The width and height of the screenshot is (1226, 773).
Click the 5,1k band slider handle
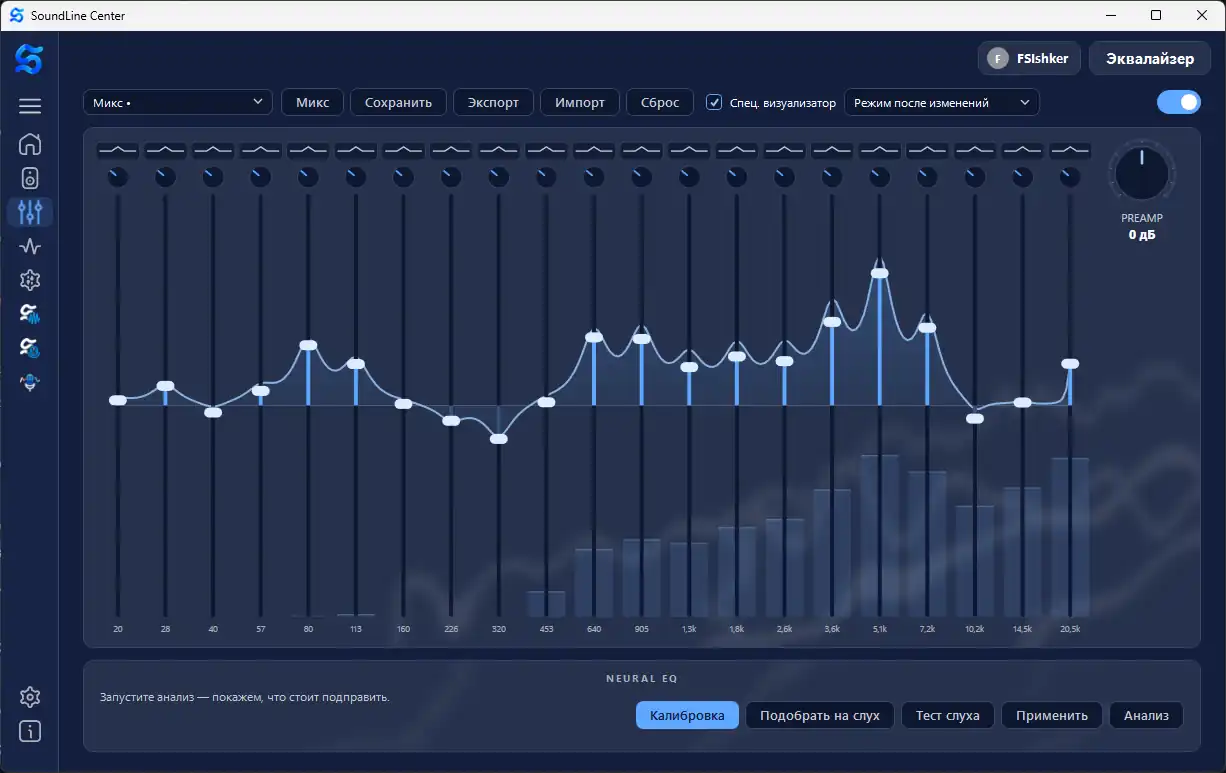pyautogui.click(x=880, y=271)
